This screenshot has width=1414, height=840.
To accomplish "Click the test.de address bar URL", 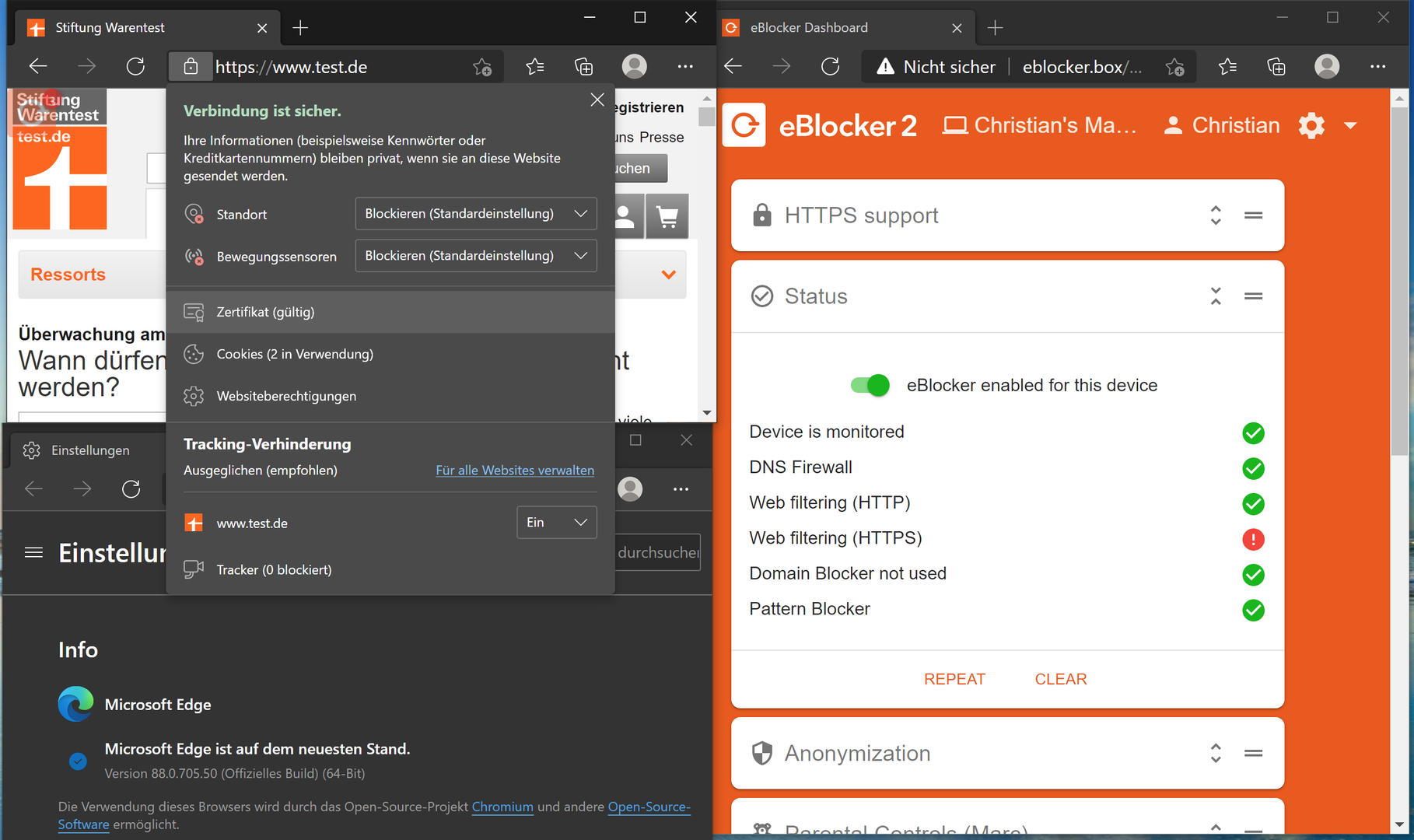I will point(291,67).
